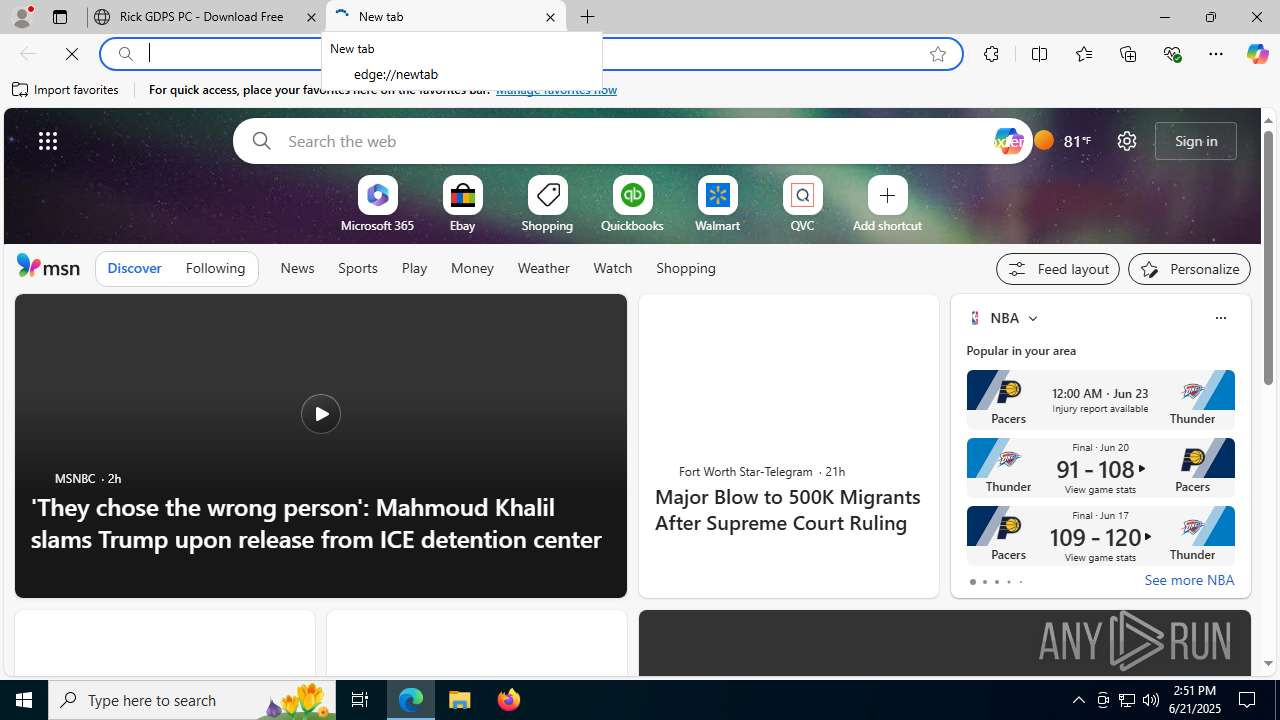Open the Favorites hub

(1083, 54)
